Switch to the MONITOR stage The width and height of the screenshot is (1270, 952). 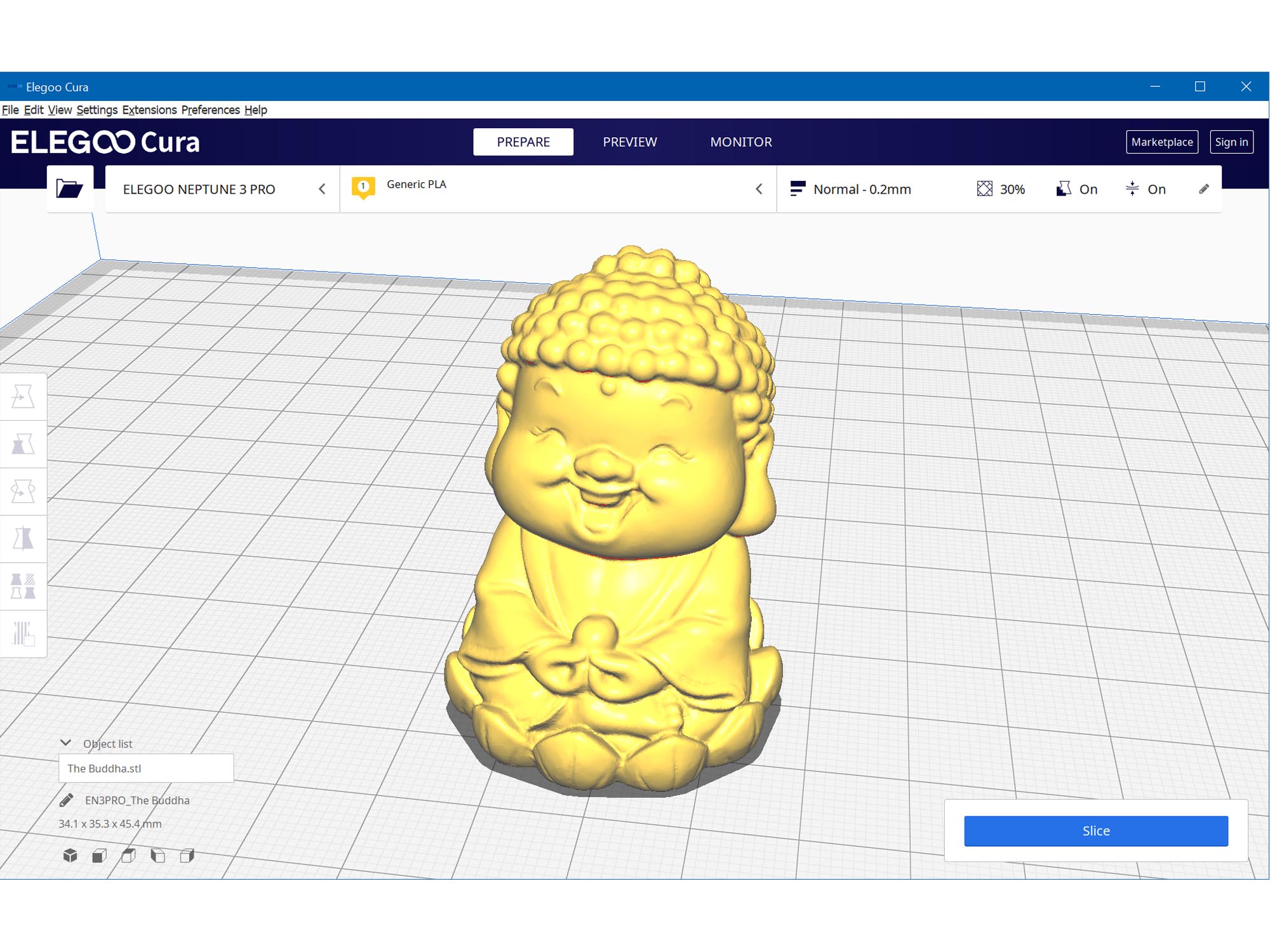point(741,142)
